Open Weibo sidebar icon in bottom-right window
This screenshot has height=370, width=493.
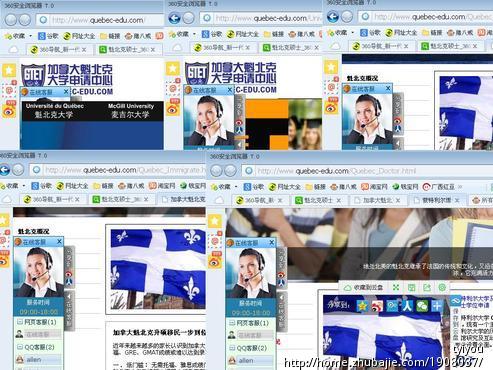click(x=215, y=261)
